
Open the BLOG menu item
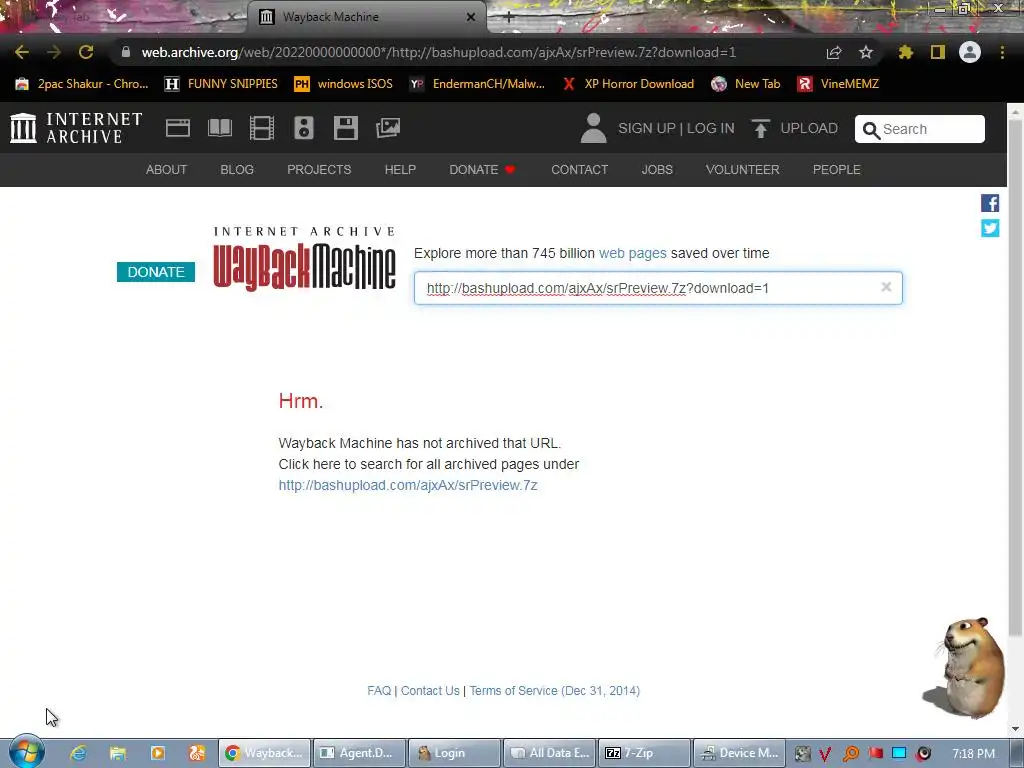pos(237,170)
